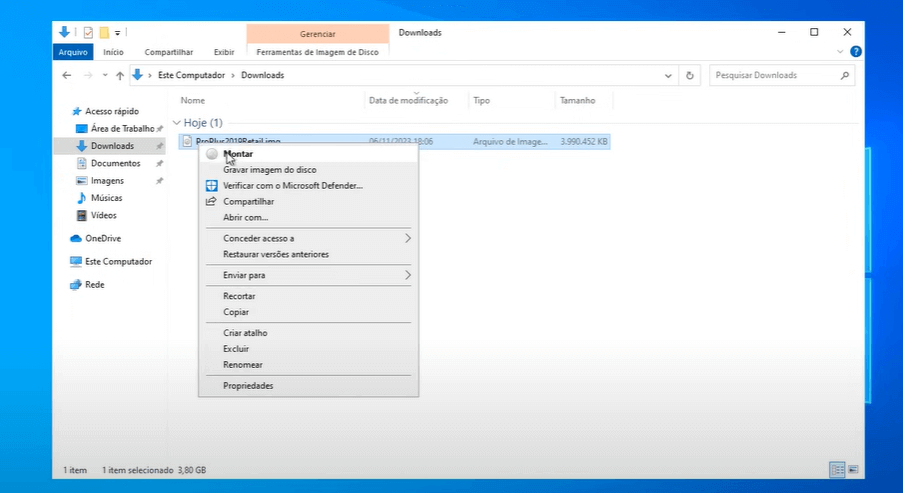The height and width of the screenshot is (493, 903).
Task: Go up one folder with the Up arrow
Action: pos(120,75)
